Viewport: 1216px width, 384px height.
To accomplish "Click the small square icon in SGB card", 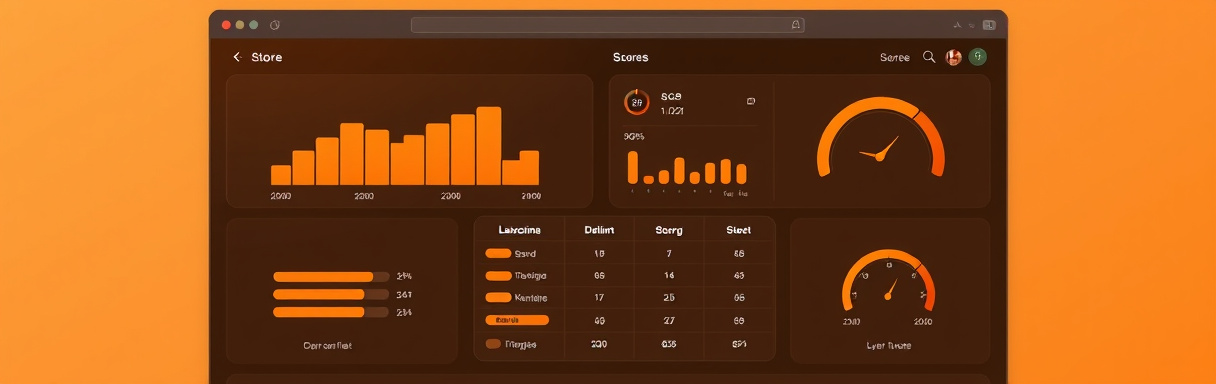I will 751,101.
